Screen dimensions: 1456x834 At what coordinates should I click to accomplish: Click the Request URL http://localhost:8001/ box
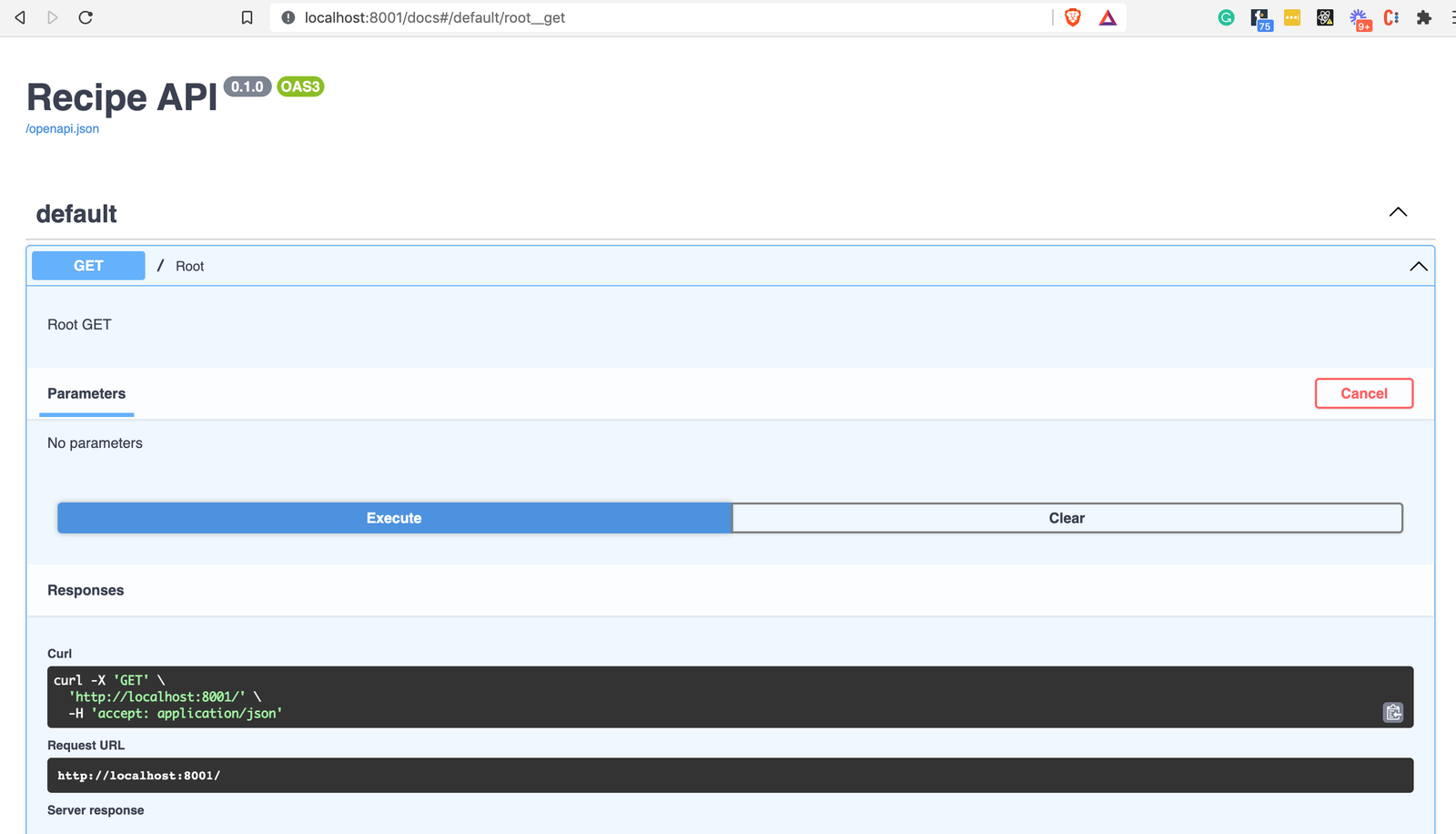click(730, 775)
